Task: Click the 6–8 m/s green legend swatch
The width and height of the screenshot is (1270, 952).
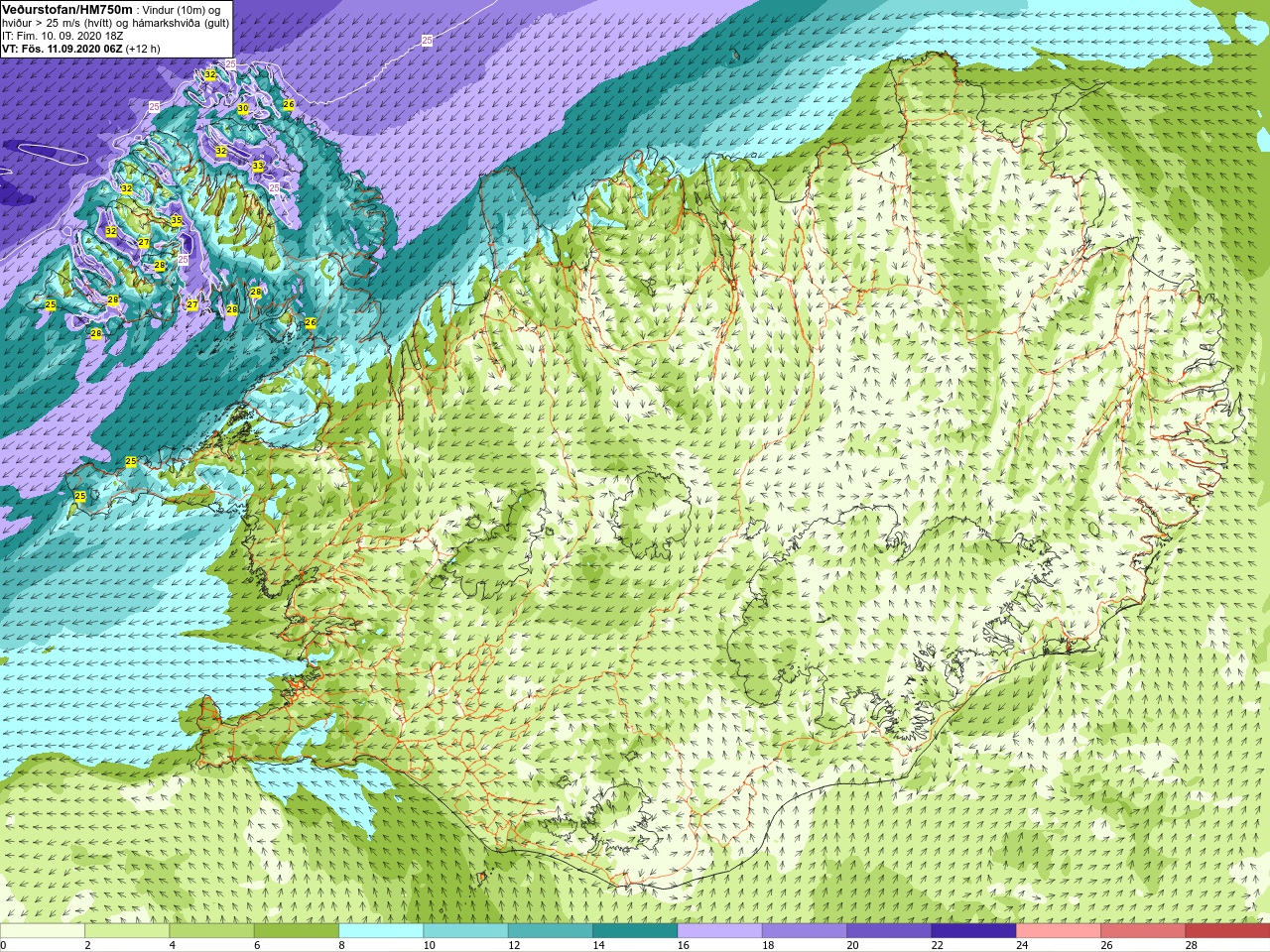Action: click(296, 931)
